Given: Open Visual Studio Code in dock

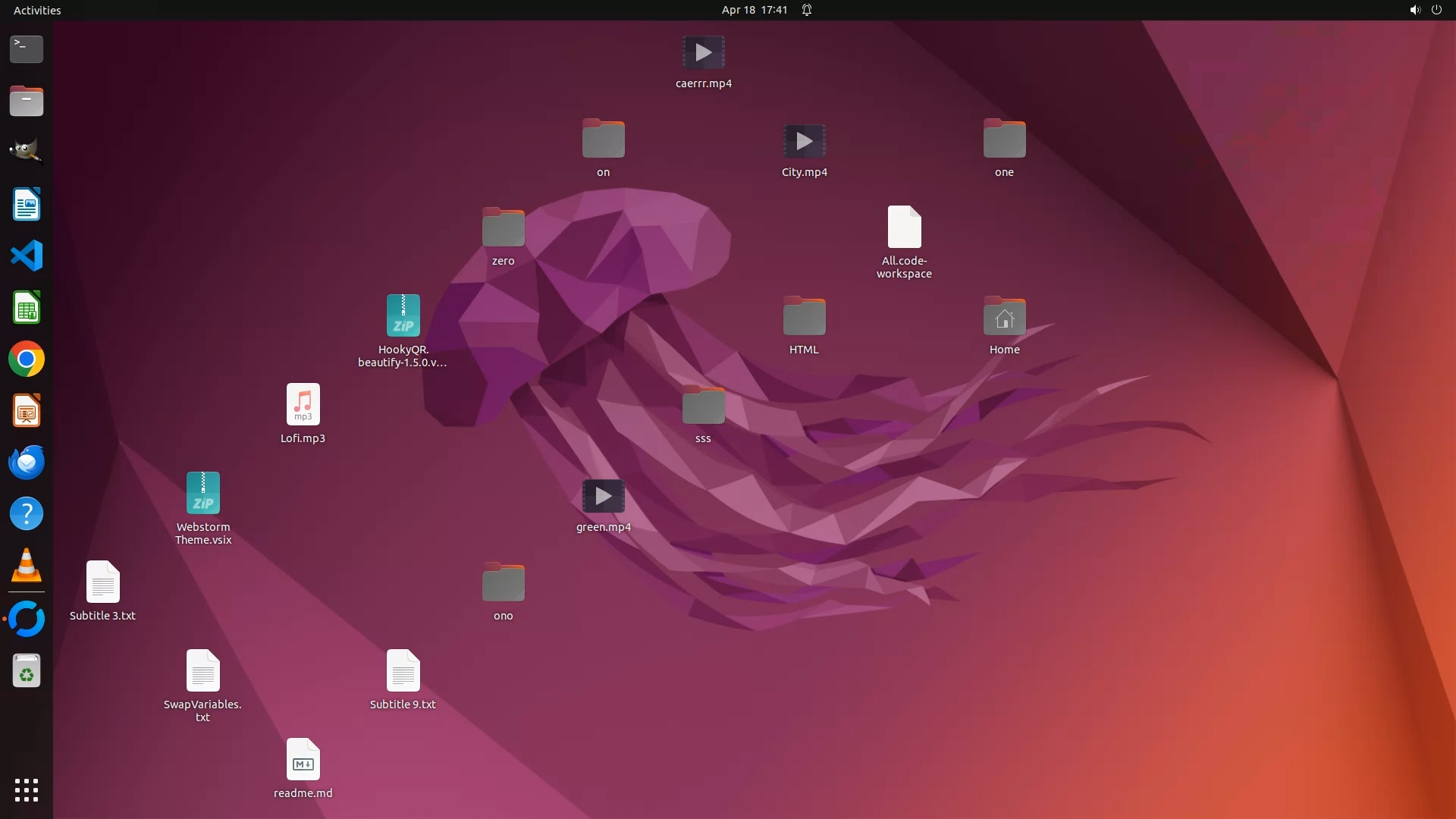Looking at the screenshot, I should (x=27, y=256).
